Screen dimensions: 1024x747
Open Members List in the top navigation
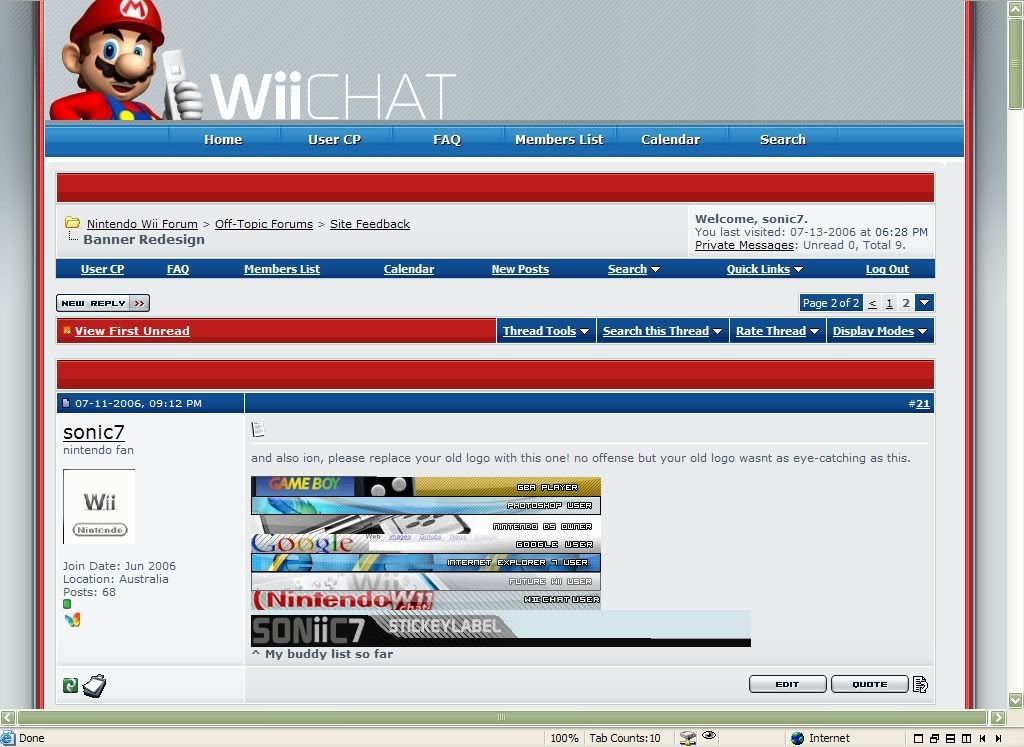559,139
